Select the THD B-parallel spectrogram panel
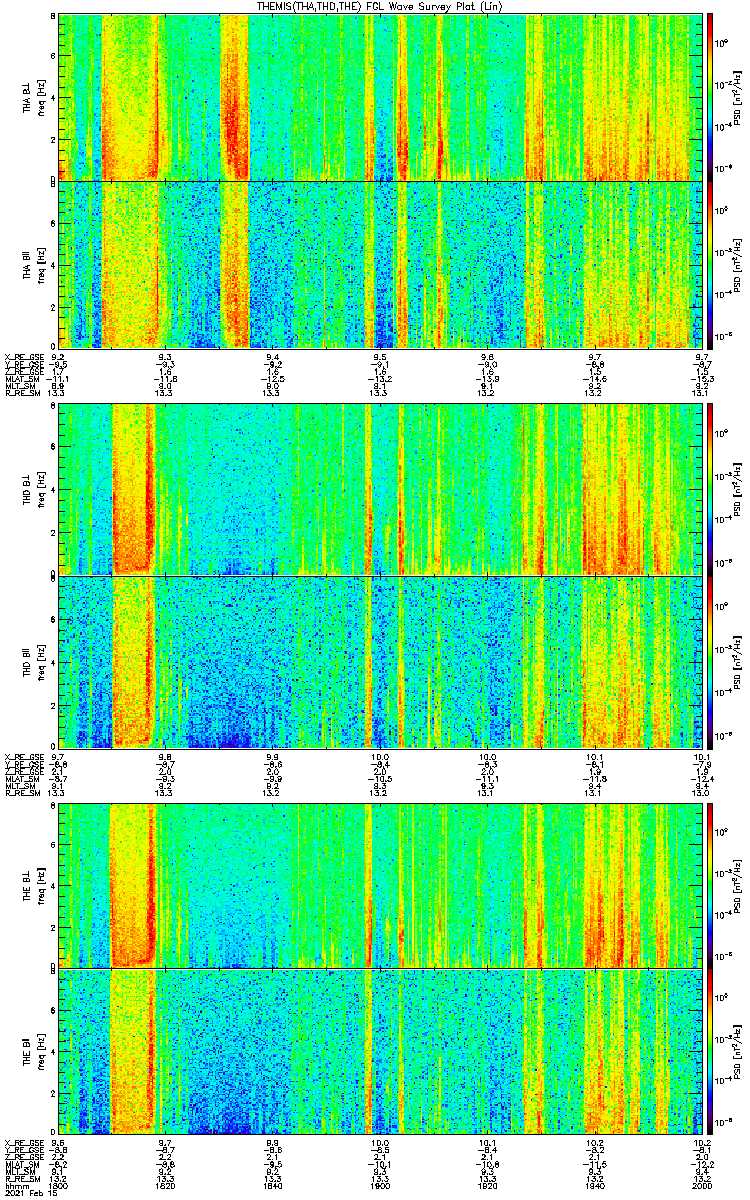This screenshot has width=750, height=1200. (379, 661)
